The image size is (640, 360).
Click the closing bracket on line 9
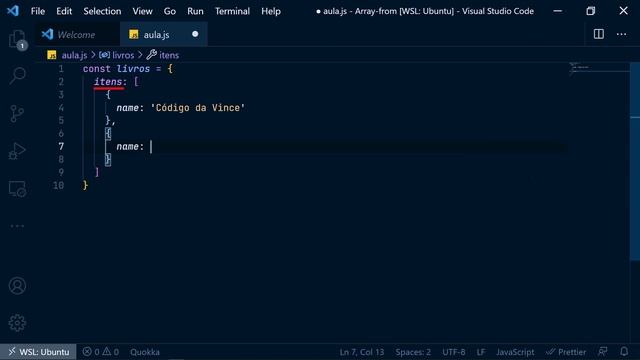[97, 172]
